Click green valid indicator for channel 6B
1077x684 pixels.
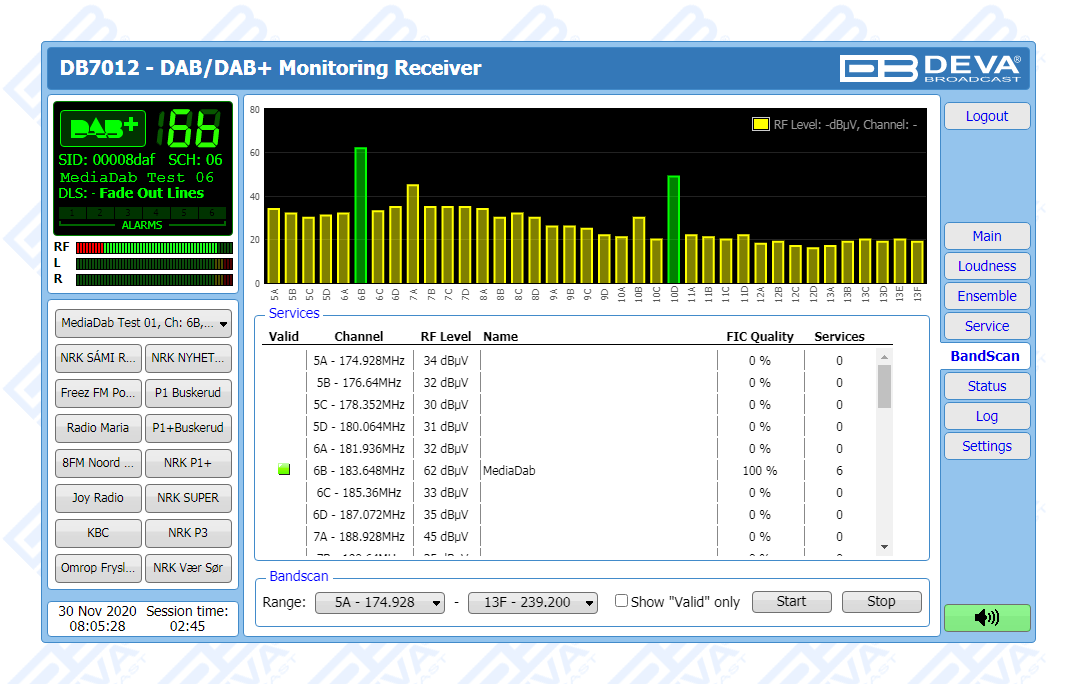coord(284,470)
